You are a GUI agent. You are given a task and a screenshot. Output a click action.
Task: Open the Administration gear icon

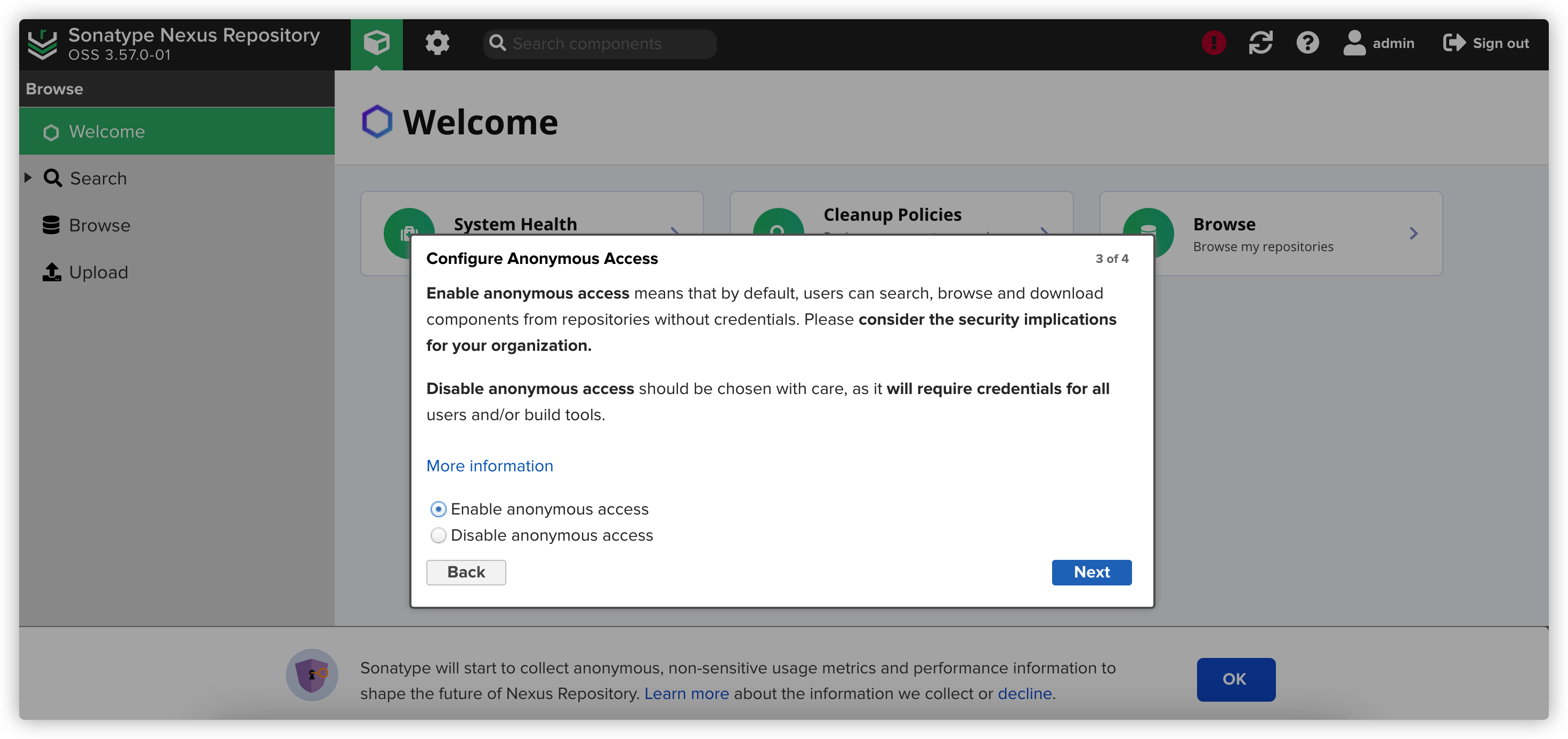click(x=437, y=43)
